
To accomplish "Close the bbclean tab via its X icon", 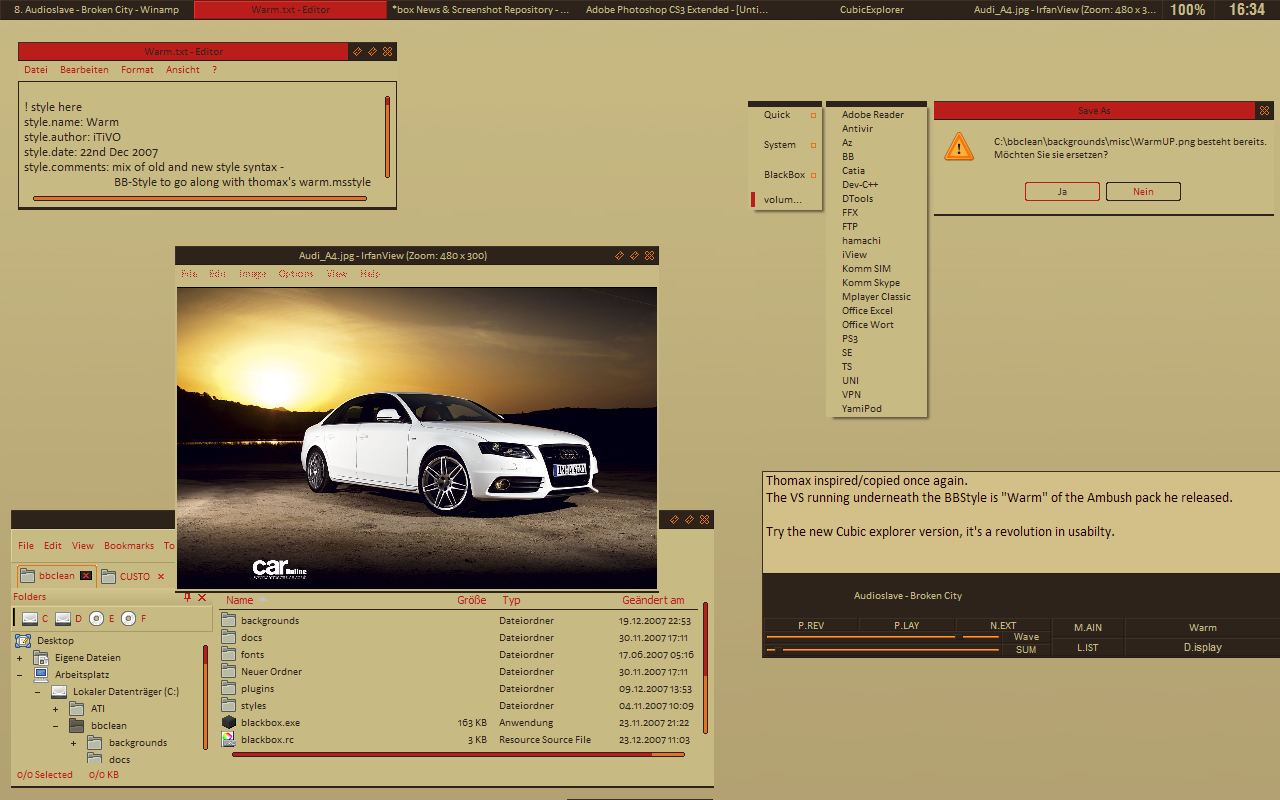I will click(86, 576).
